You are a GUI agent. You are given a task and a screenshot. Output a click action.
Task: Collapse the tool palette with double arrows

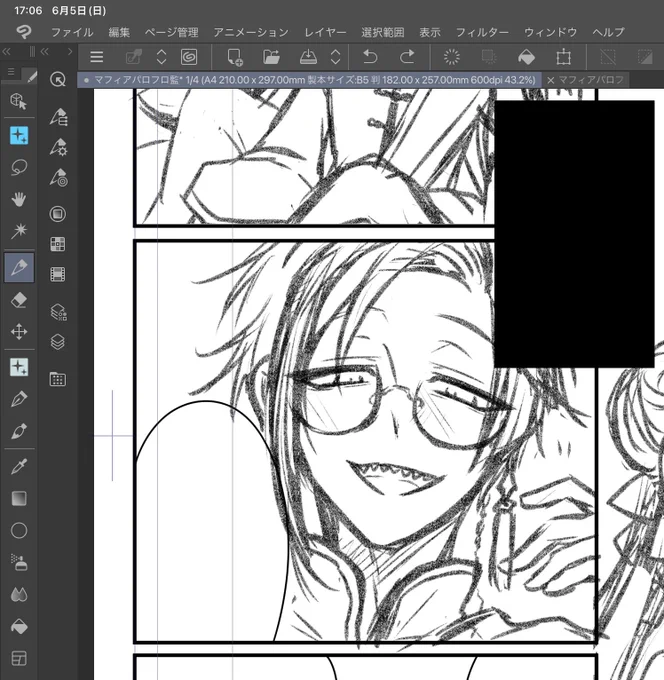click(6, 52)
